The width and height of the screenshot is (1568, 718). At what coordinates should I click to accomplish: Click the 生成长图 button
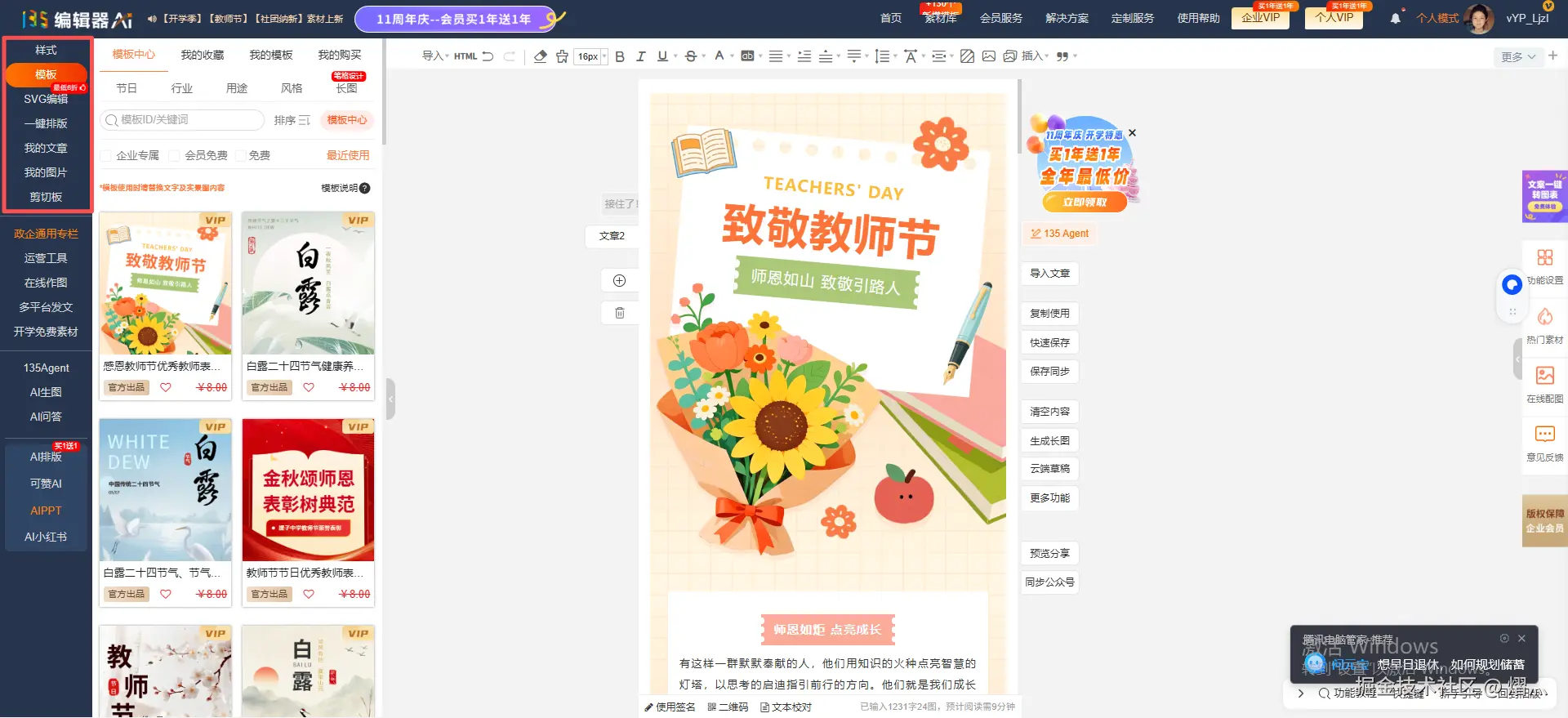[1049, 441]
